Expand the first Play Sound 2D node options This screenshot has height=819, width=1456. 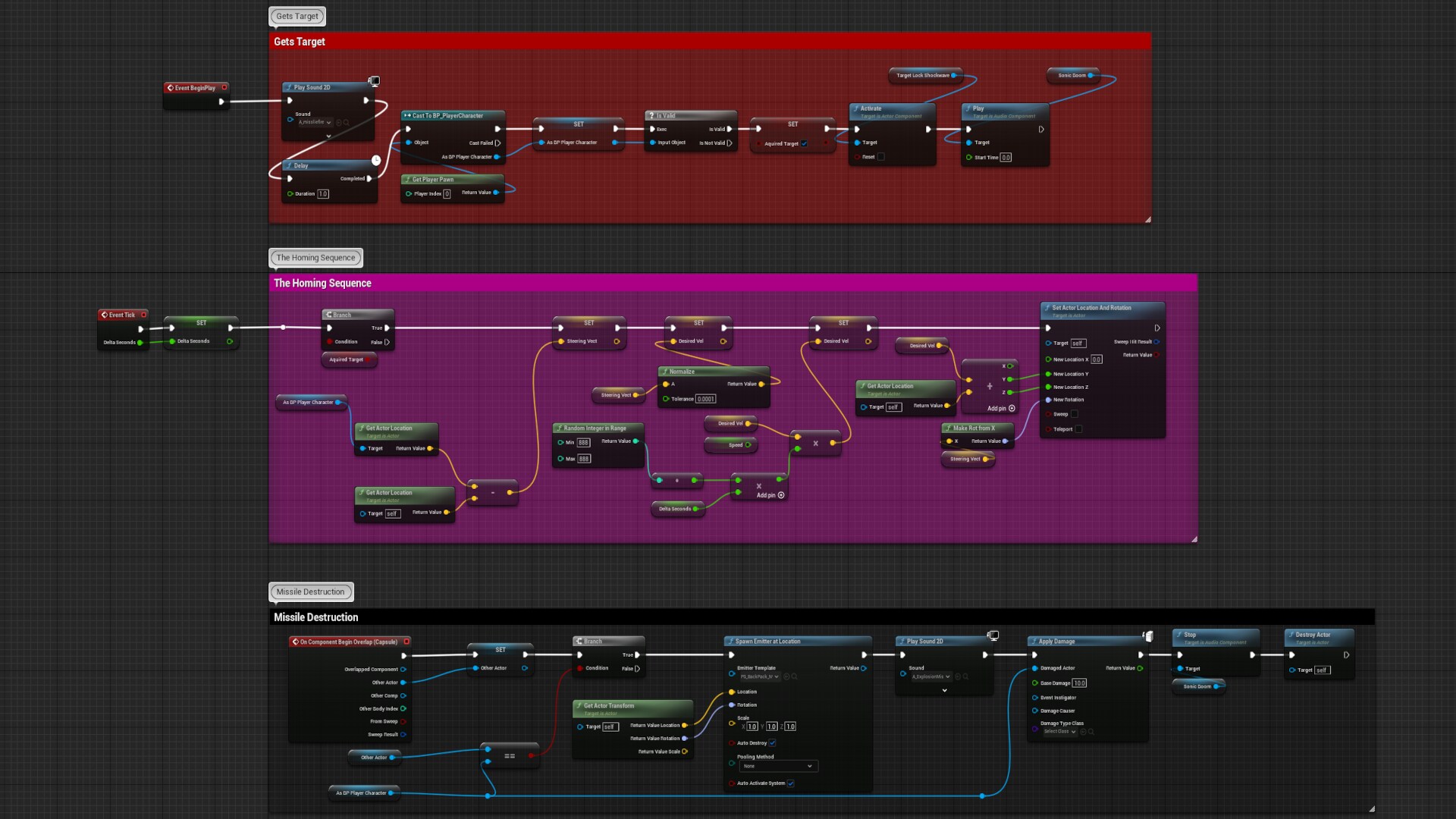328,136
